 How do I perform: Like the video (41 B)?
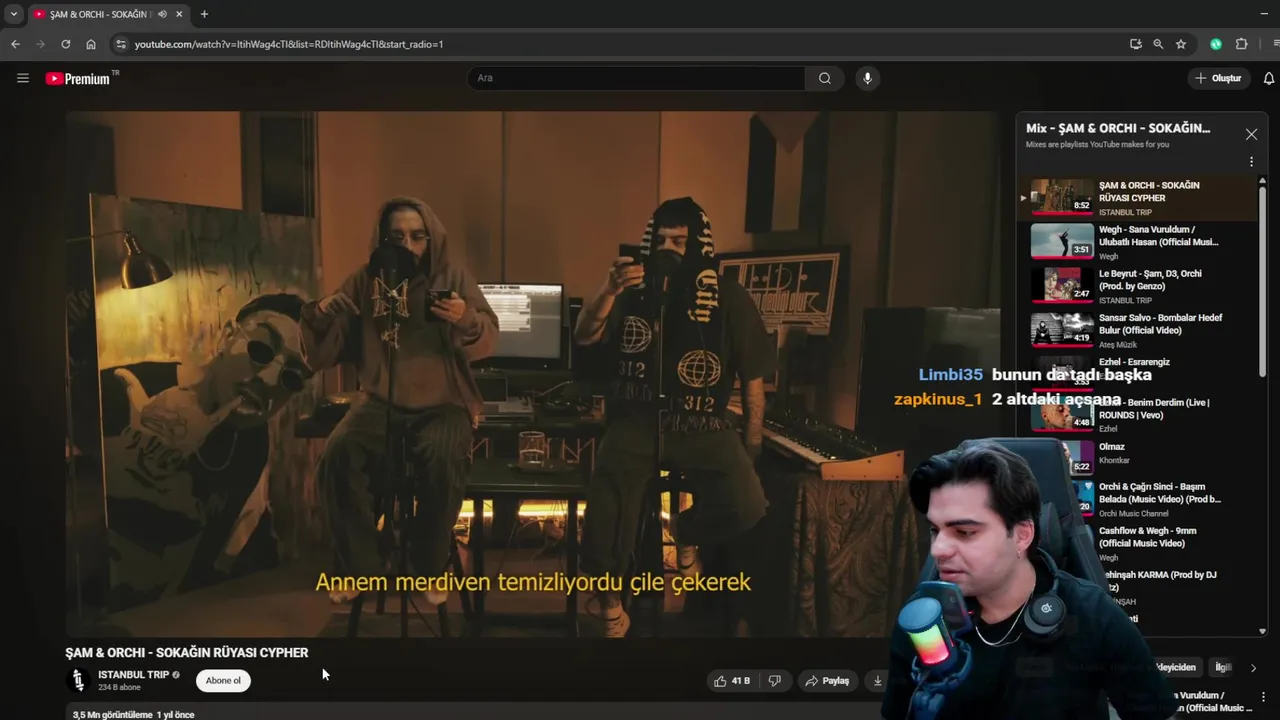[x=732, y=681]
